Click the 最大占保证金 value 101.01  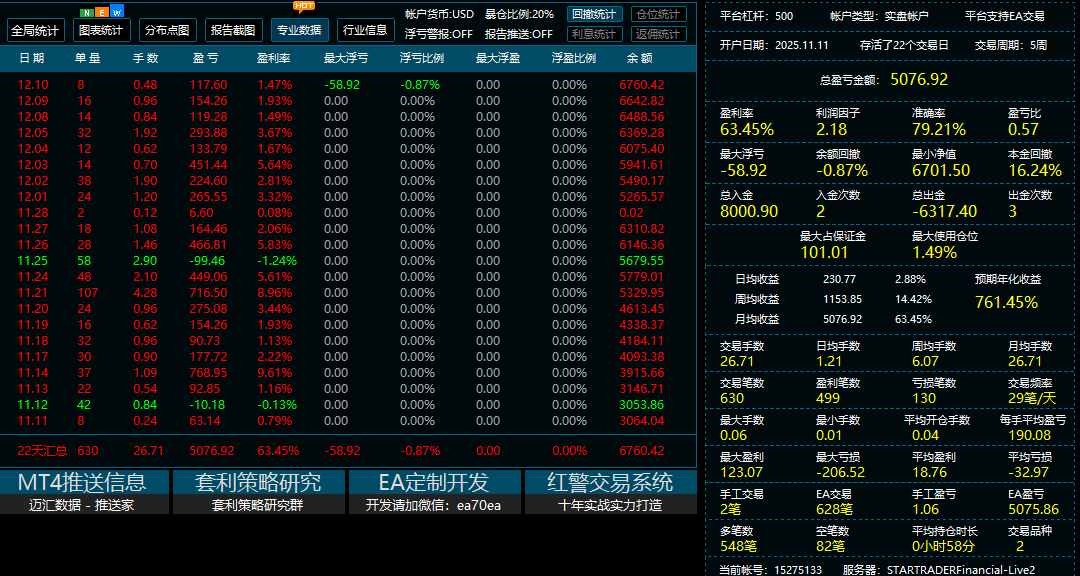coord(824,252)
